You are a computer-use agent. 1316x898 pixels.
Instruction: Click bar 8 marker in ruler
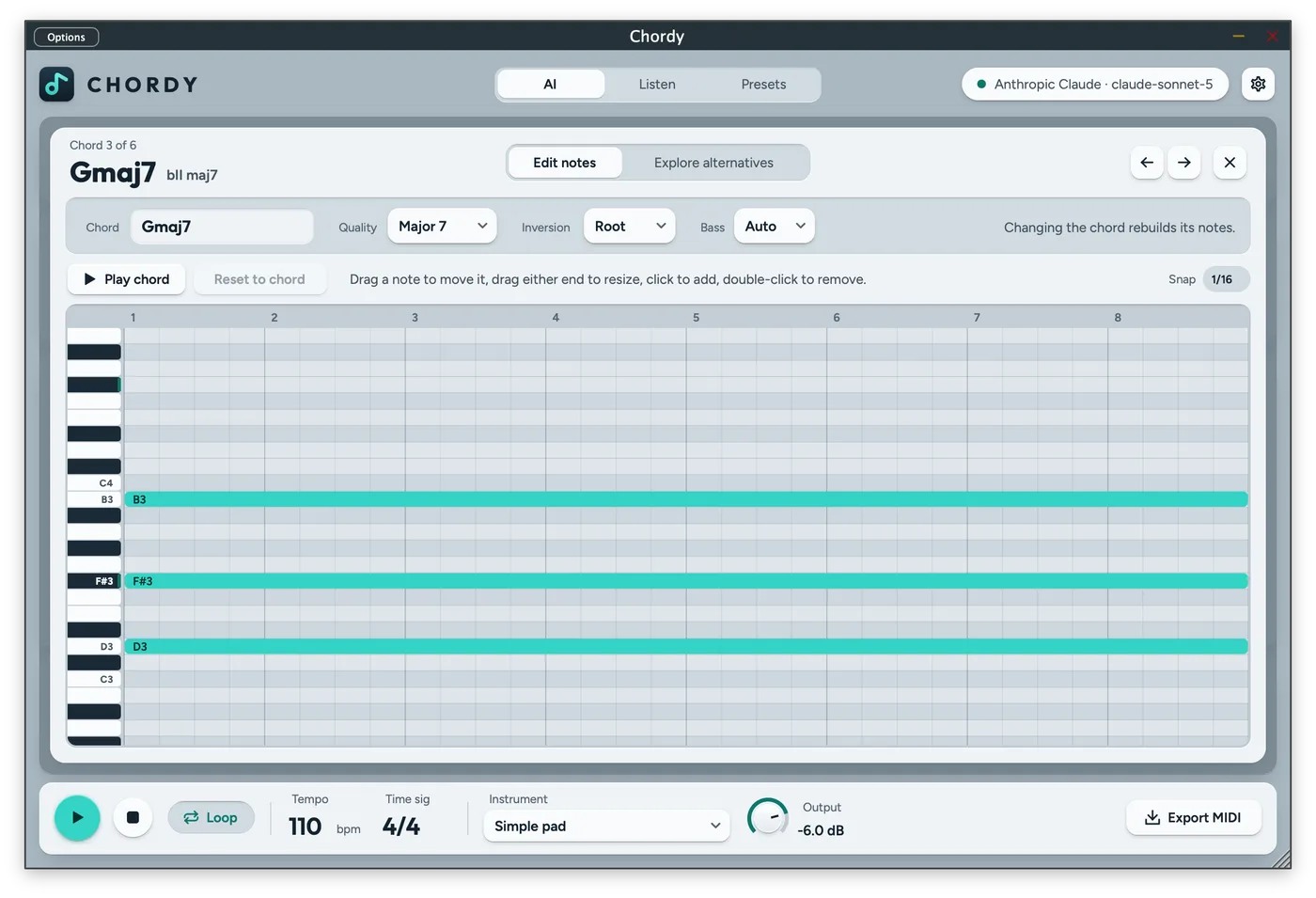[x=1118, y=317]
